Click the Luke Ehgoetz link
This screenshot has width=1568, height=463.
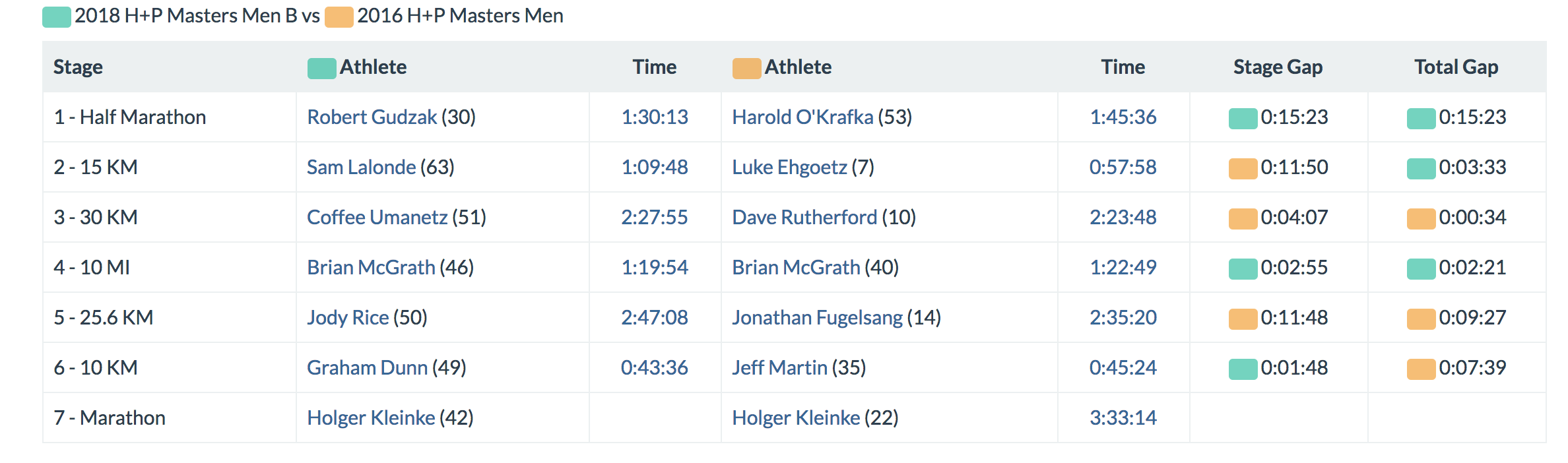pos(789,168)
